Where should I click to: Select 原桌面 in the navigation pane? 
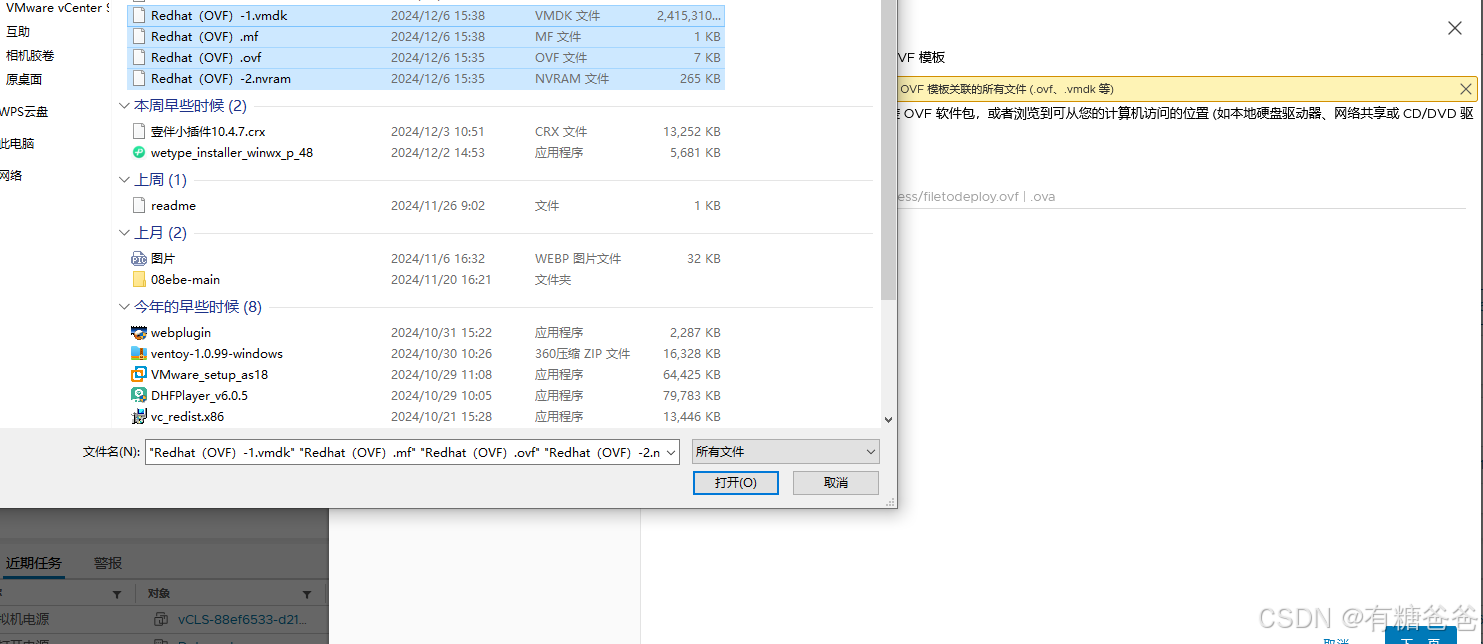(24, 80)
